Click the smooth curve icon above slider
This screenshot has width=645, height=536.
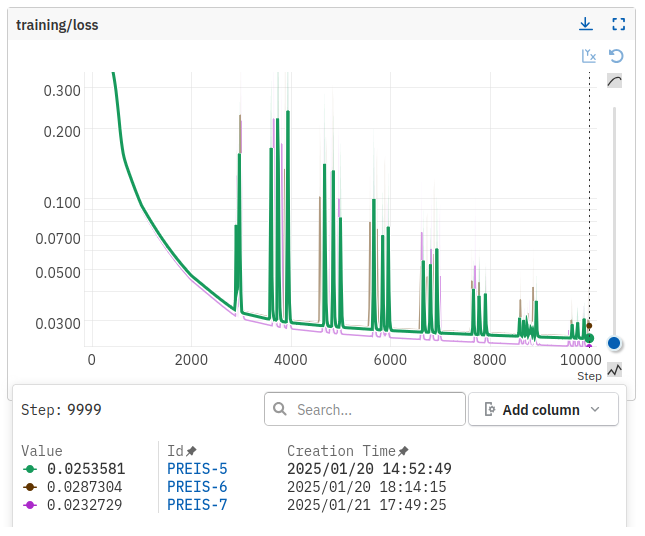pyautogui.click(x=614, y=81)
